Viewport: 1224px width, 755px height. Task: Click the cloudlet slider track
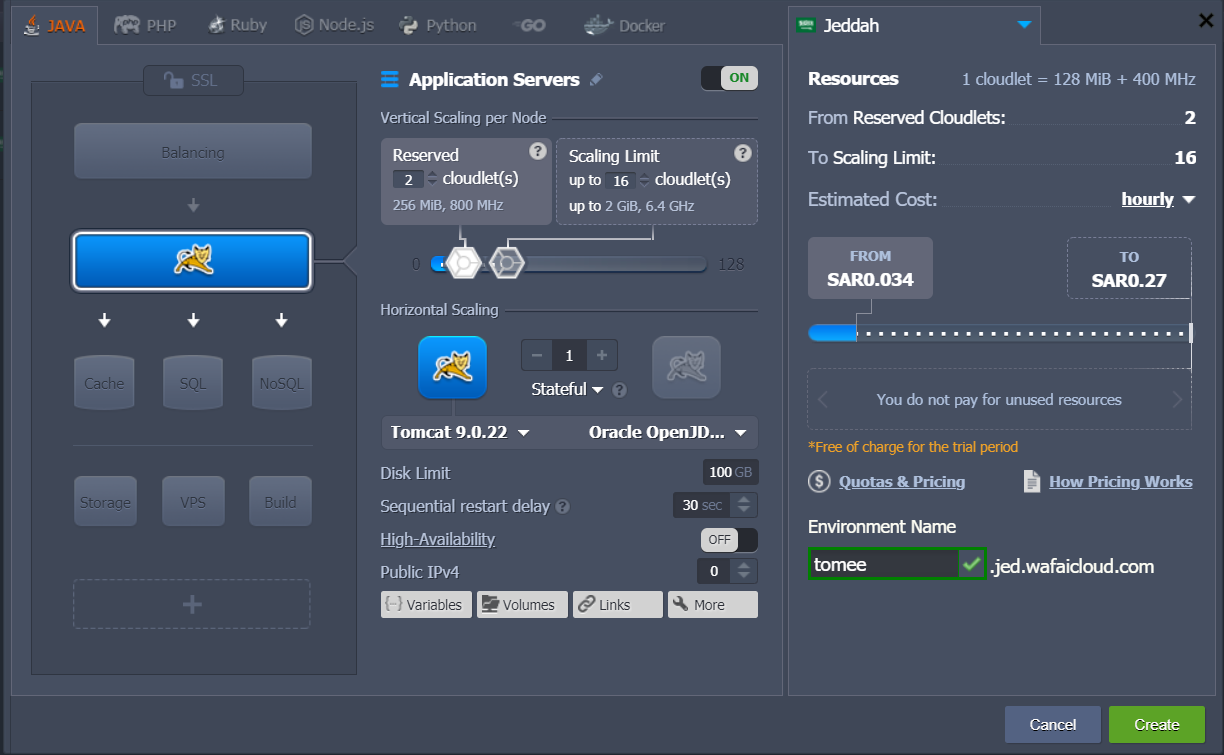click(568, 264)
